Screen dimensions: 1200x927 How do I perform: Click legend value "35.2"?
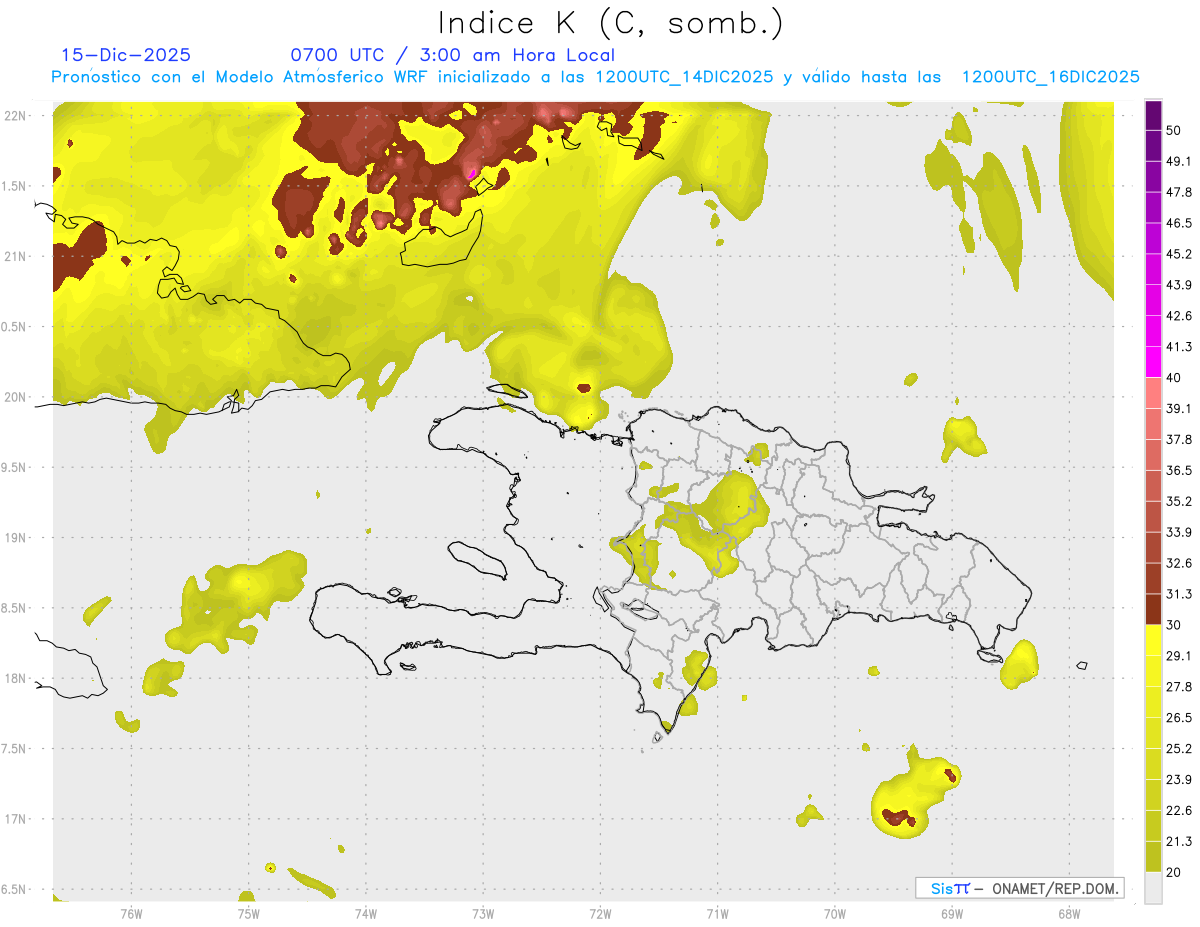(x=1179, y=501)
